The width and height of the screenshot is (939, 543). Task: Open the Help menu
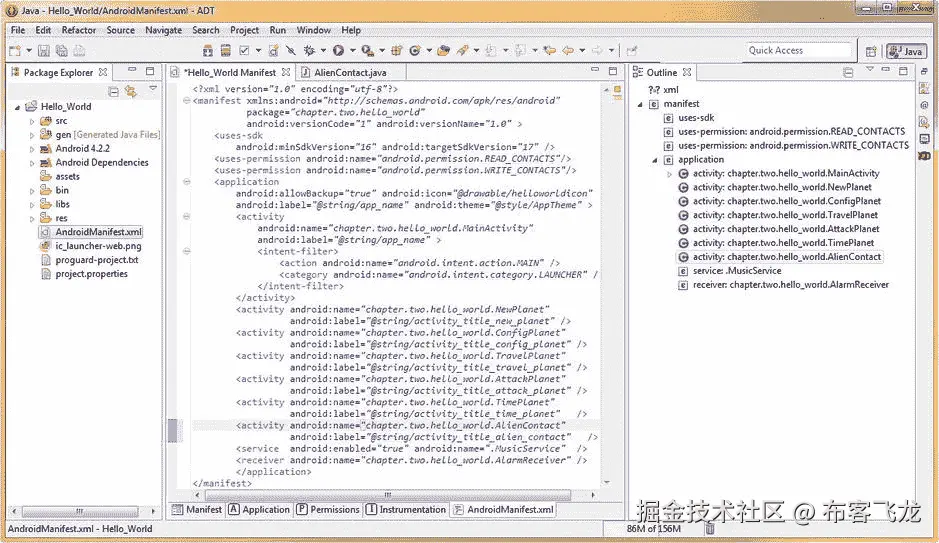coord(351,30)
